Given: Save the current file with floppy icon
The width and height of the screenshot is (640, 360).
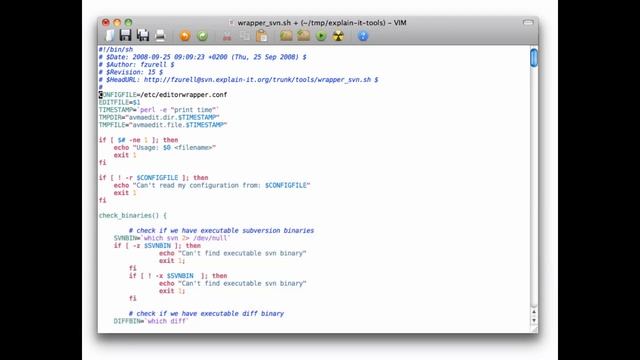Looking at the screenshot, I should pos(125,36).
